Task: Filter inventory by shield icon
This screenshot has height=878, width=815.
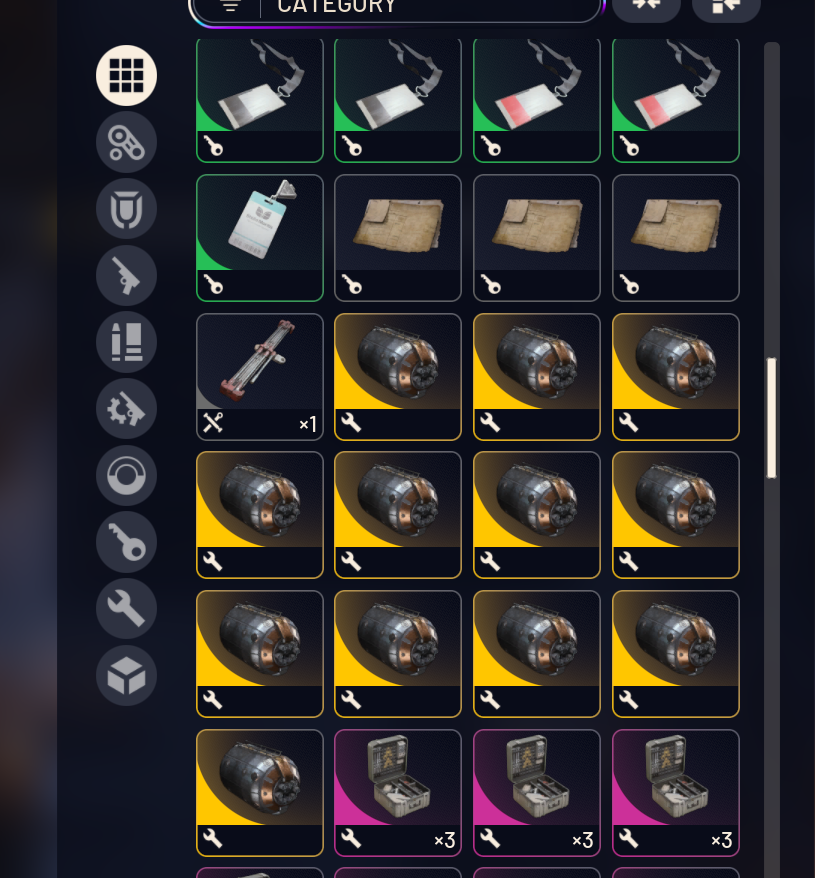Action: click(126, 209)
